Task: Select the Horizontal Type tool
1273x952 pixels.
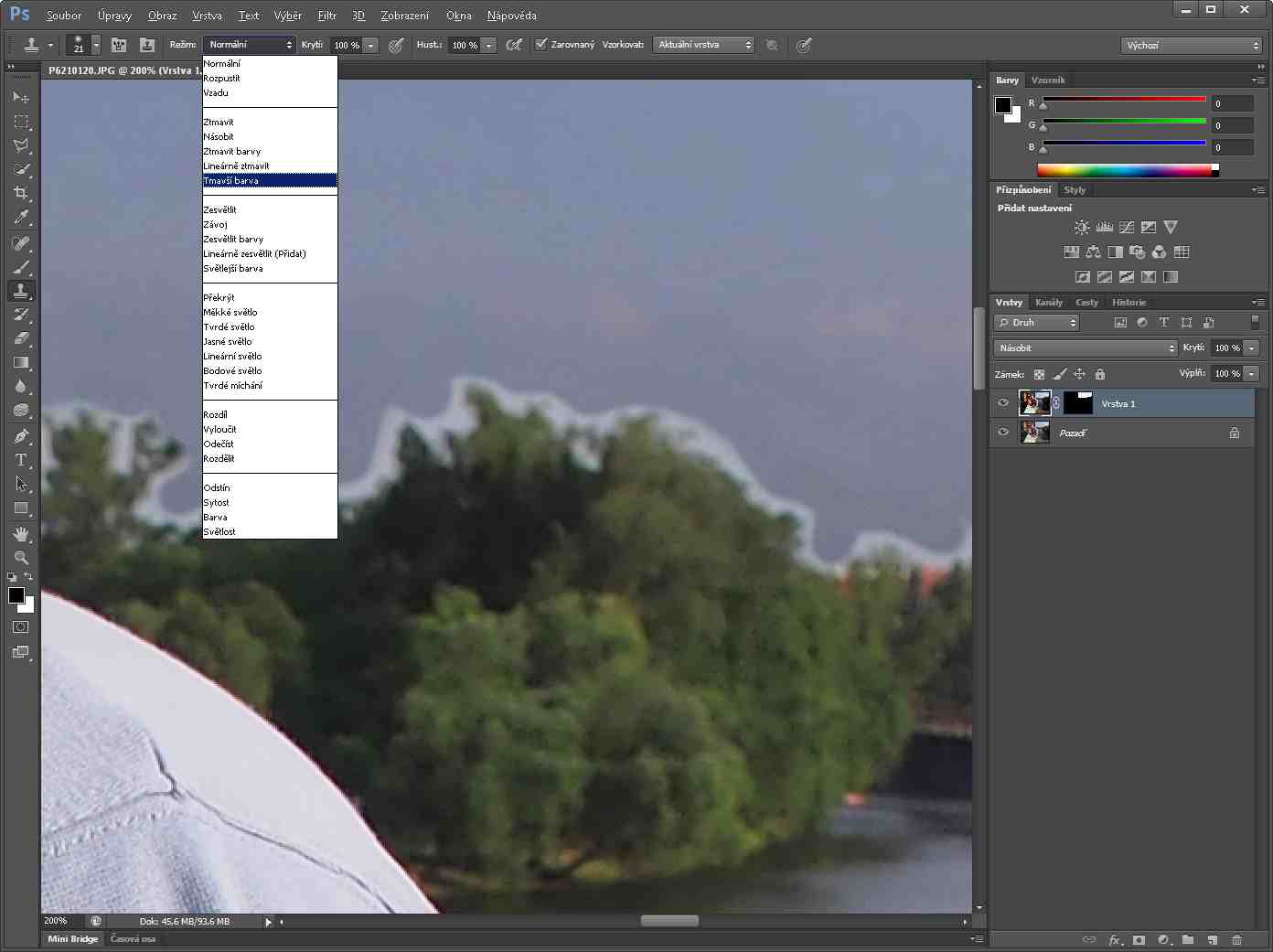Action: pyautogui.click(x=20, y=460)
